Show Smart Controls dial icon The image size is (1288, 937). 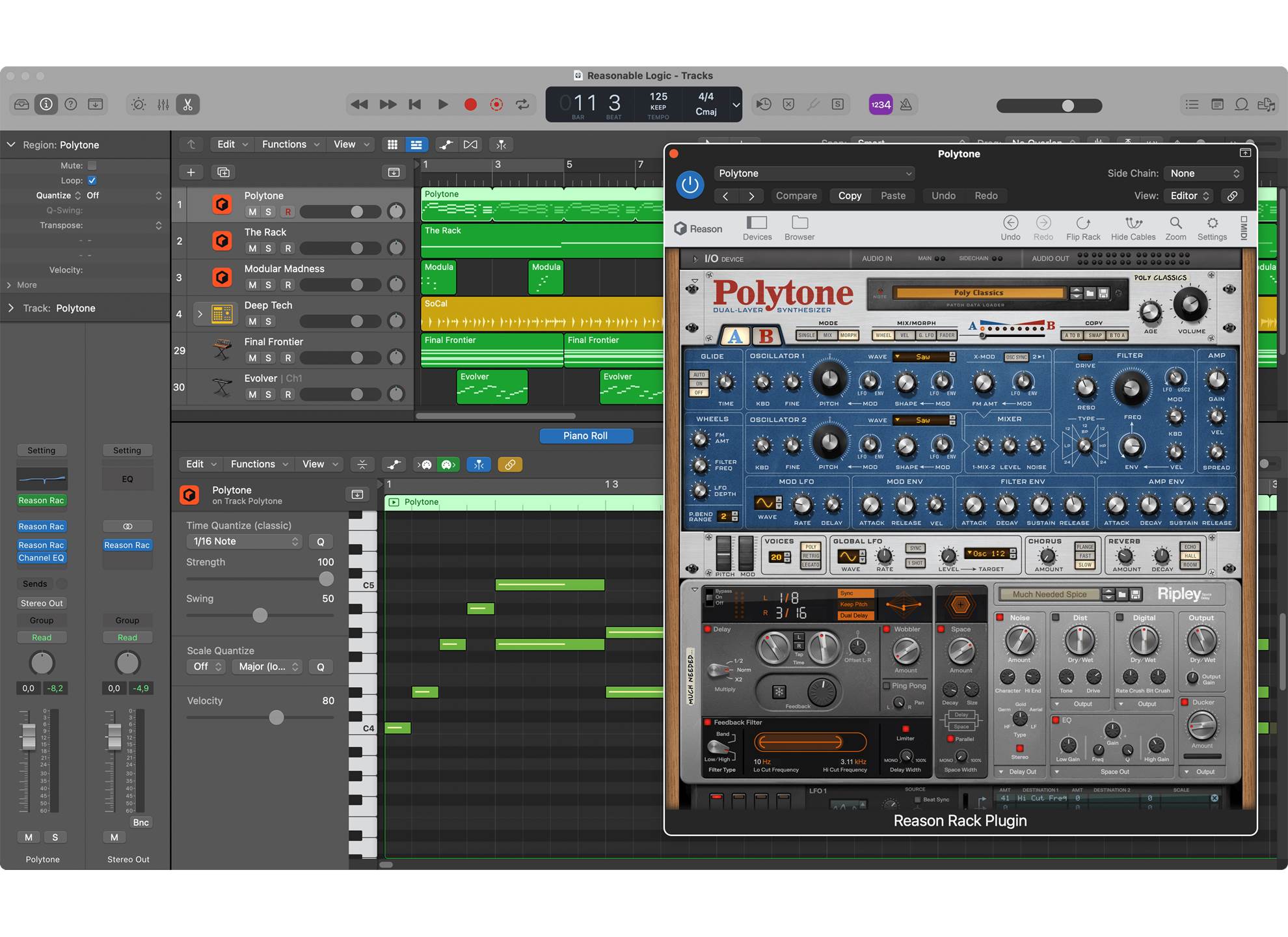(139, 104)
